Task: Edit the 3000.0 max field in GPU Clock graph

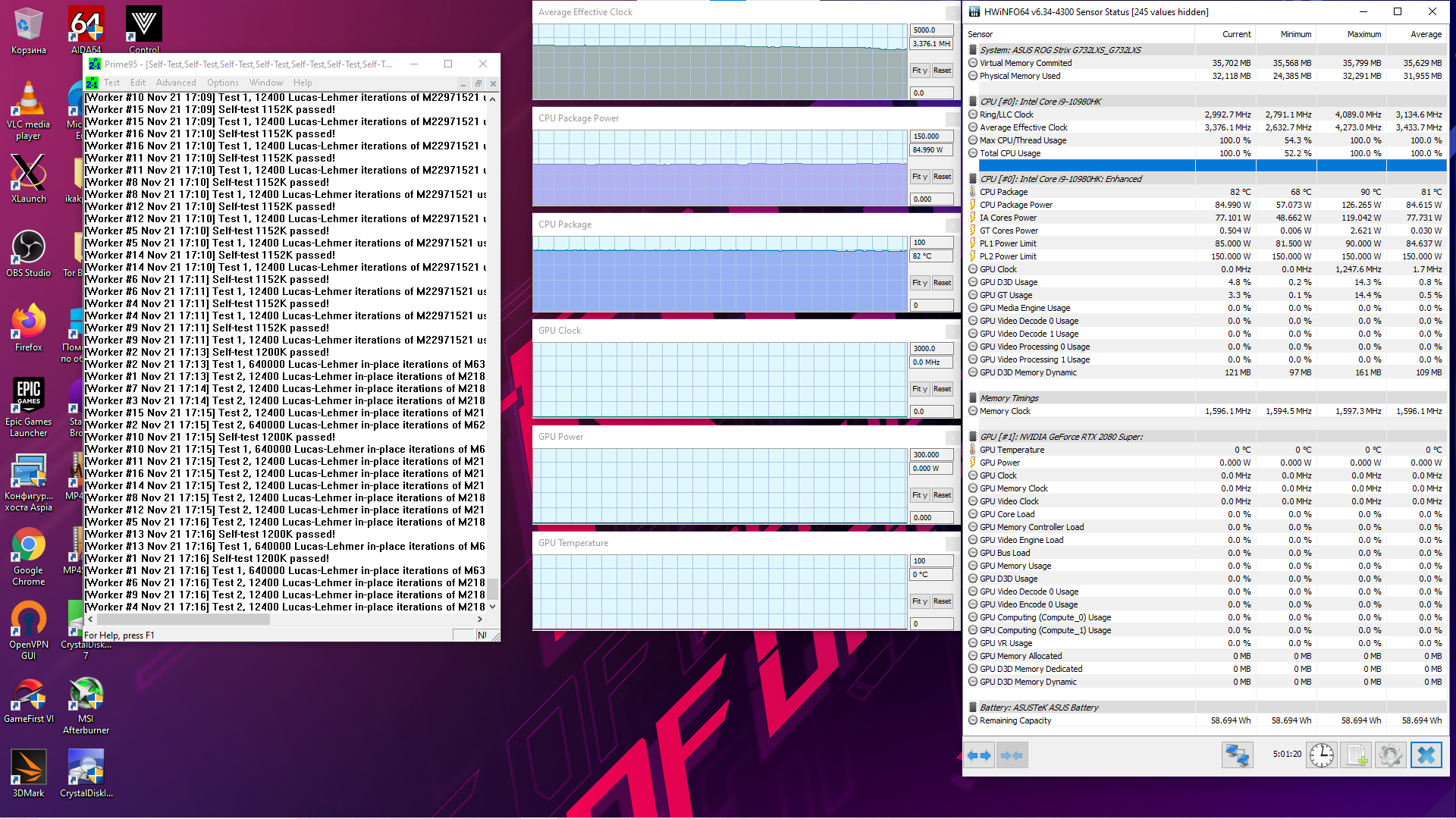Action: click(x=931, y=349)
